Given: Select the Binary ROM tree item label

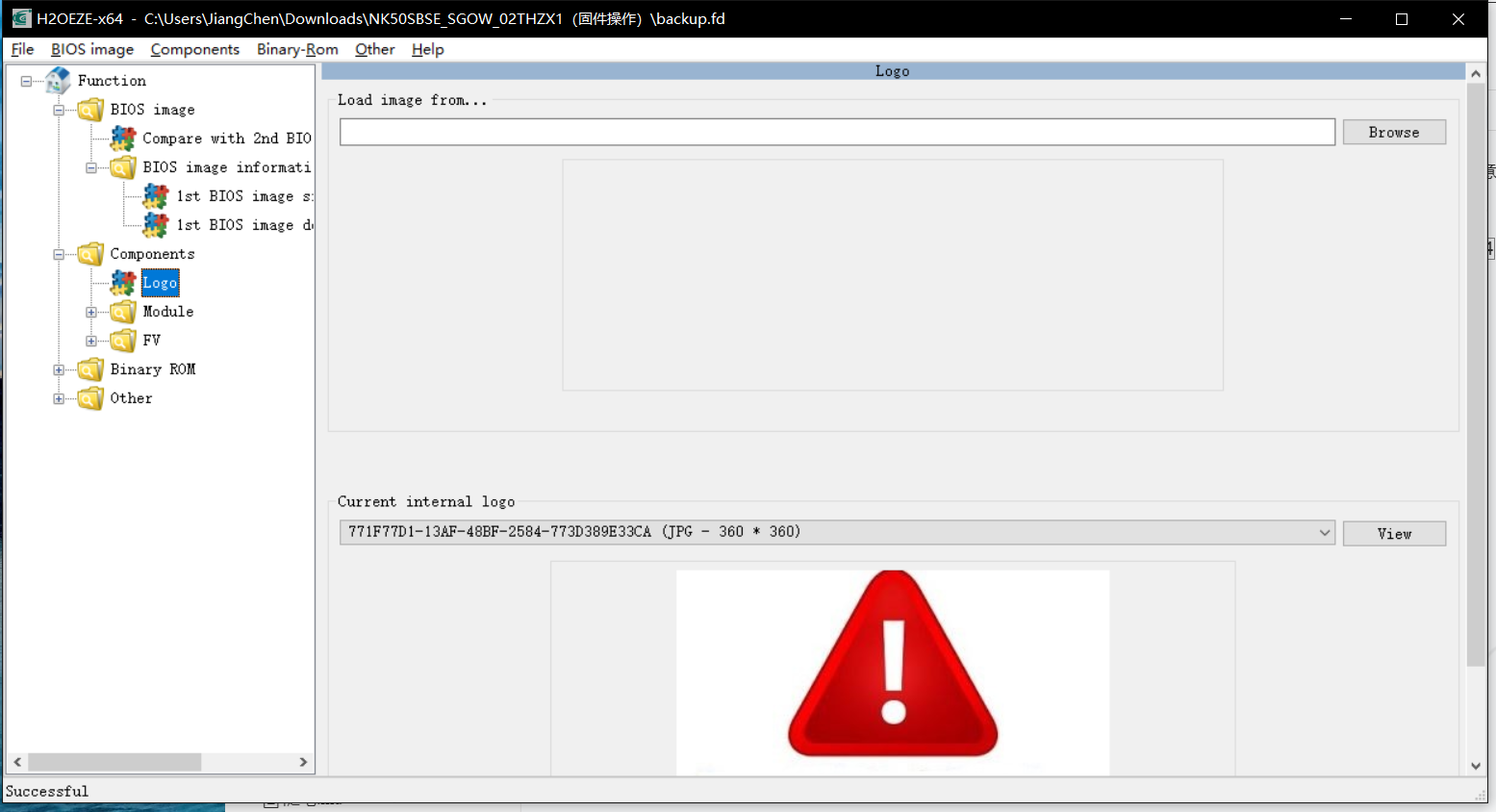Looking at the screenshot, I should pyautogui.click(x=153, y=369).
